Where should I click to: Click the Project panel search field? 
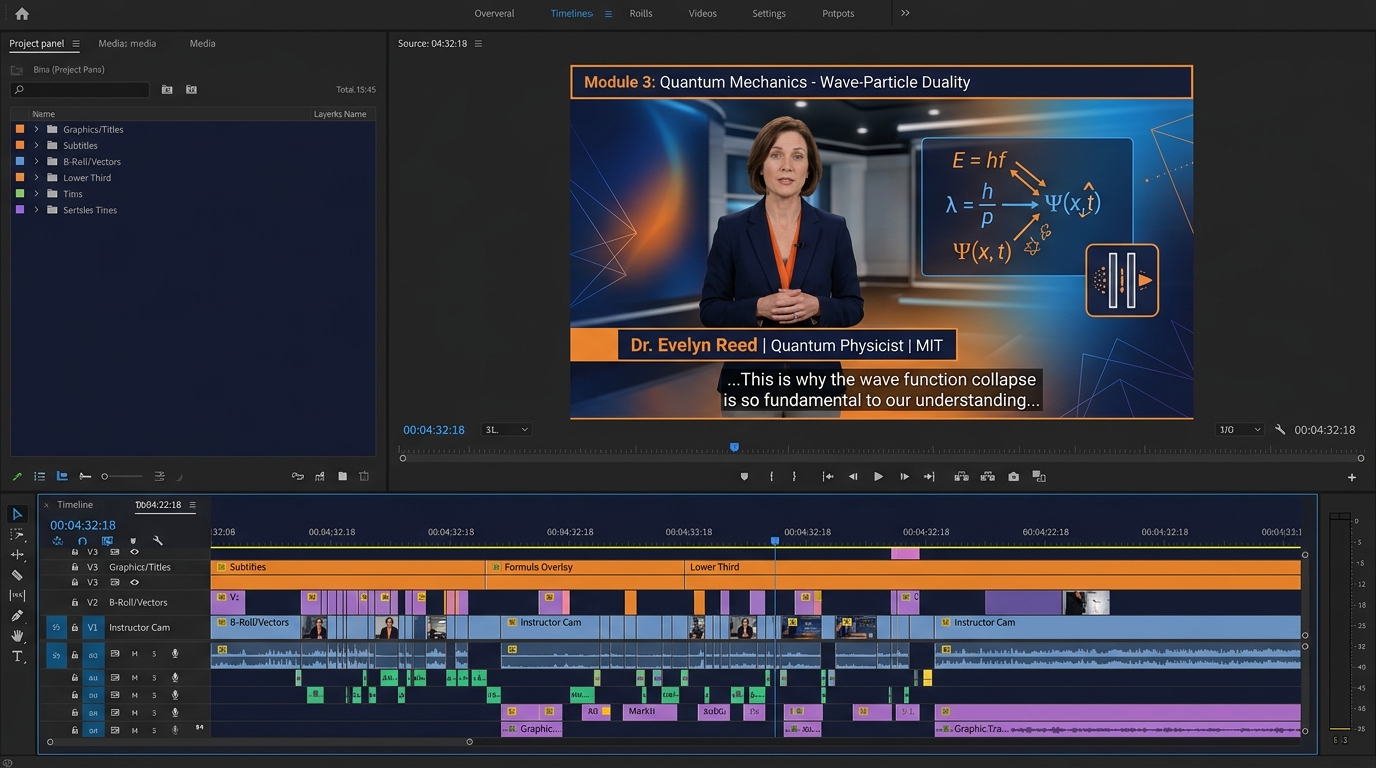click(x=80, y=90)
